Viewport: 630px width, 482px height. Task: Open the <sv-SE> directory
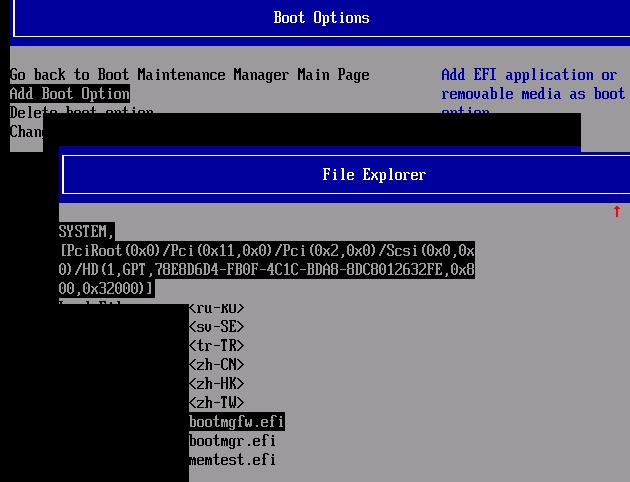[216, 327]
